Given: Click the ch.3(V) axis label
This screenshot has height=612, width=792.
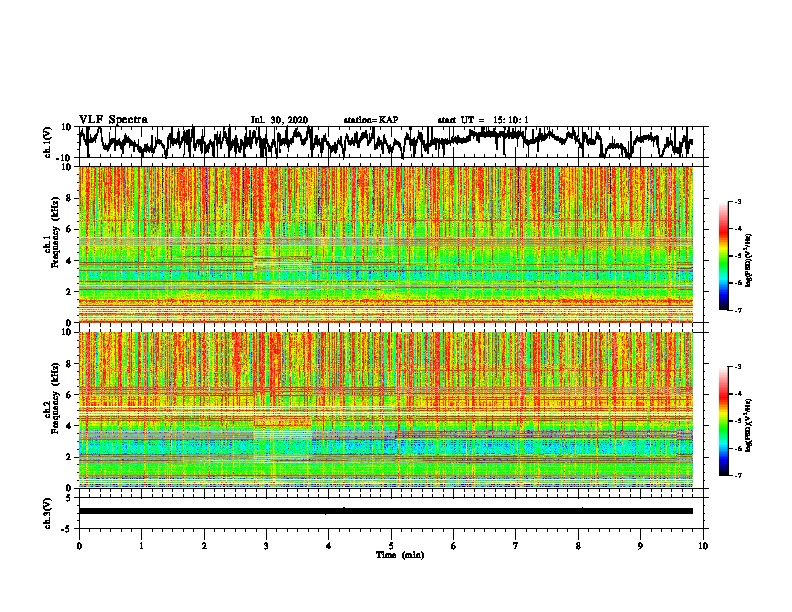Looking at the screenshot, I should point(48,513).
